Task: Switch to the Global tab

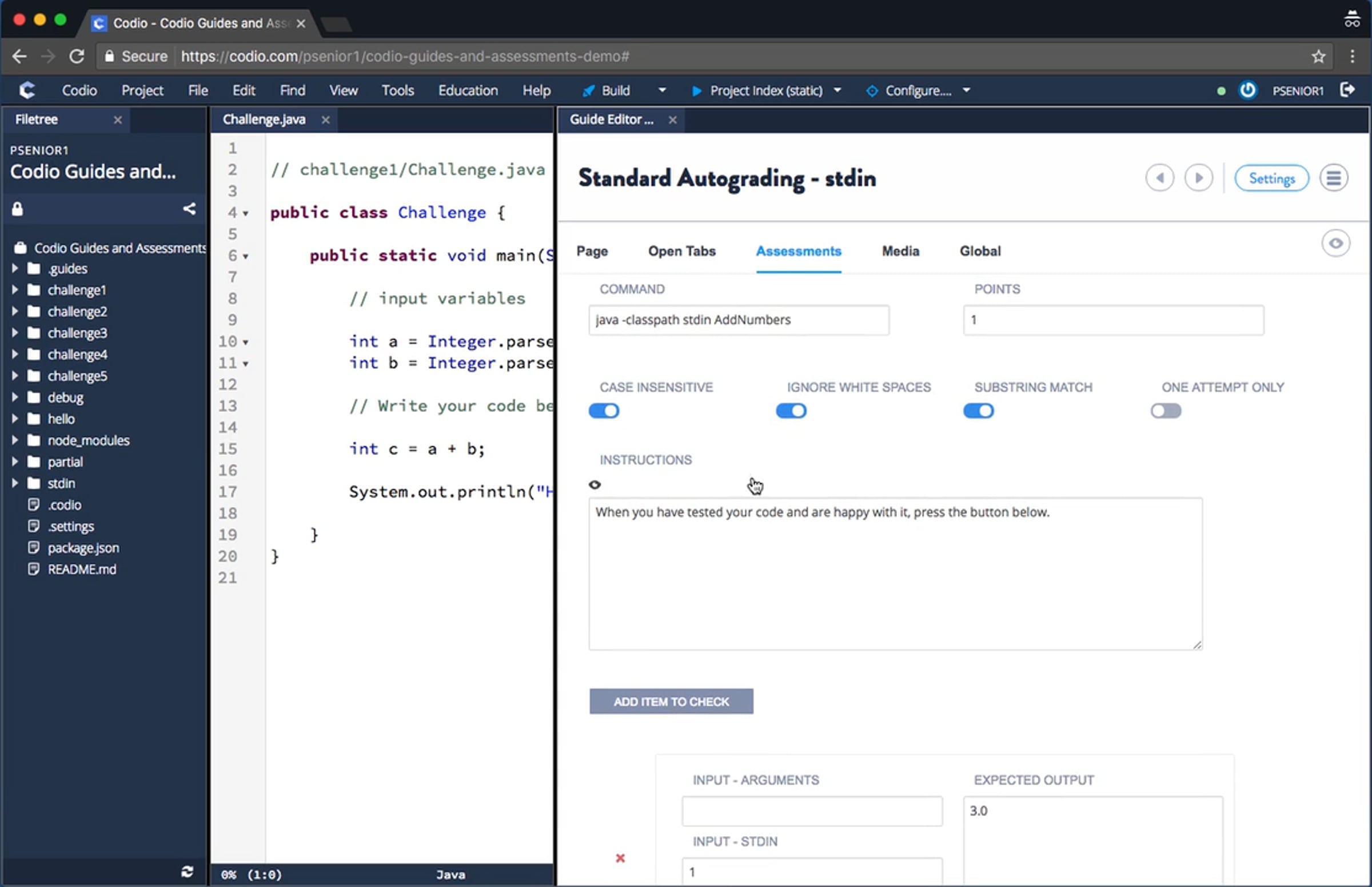Action: pyautogui.click(x=979, y=251)
